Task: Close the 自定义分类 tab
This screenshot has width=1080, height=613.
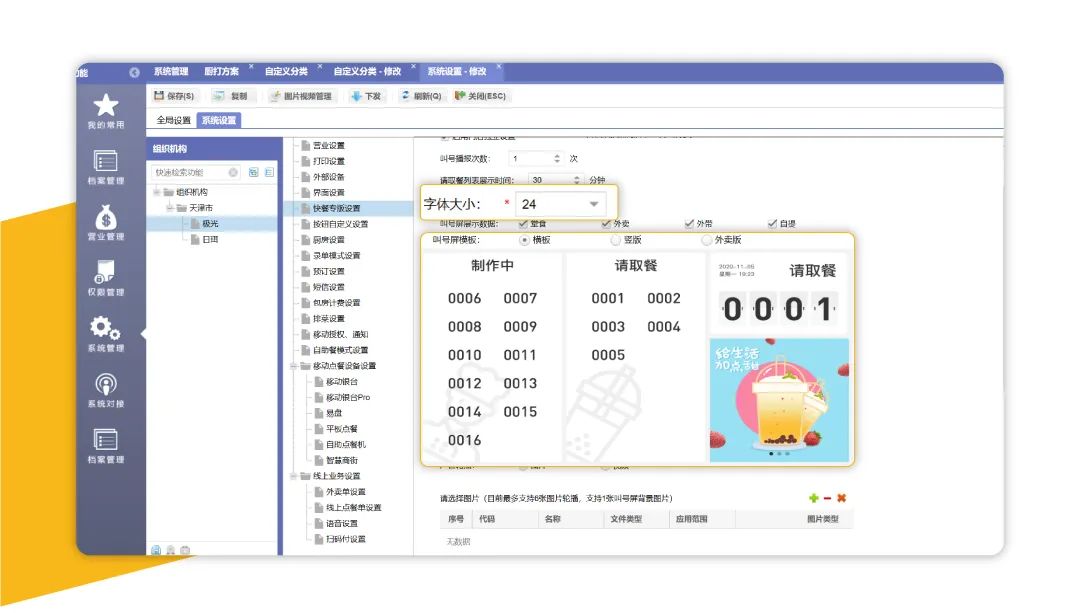Action: click(x=320, y=66)
